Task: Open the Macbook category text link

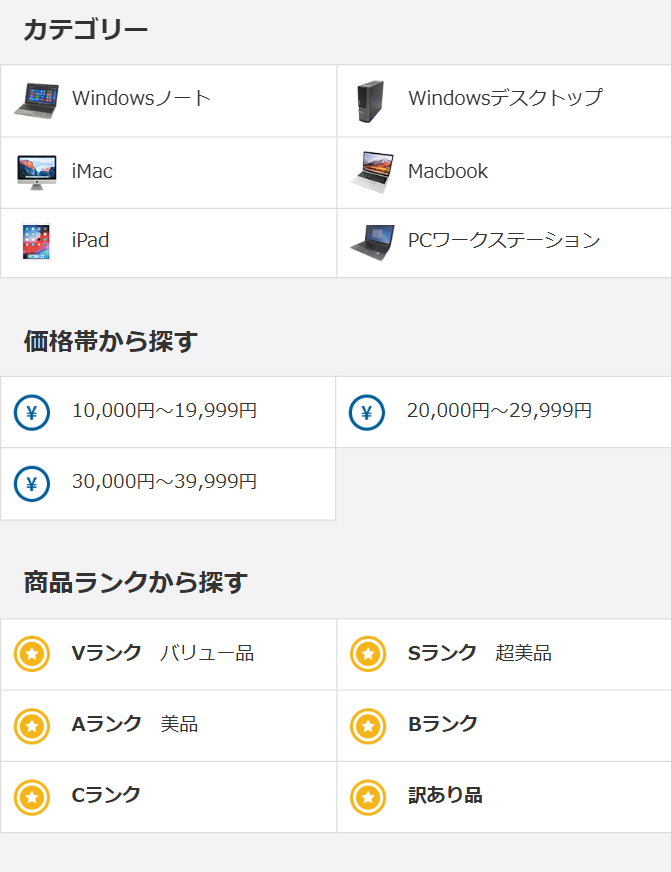Action: click(448, 171)
